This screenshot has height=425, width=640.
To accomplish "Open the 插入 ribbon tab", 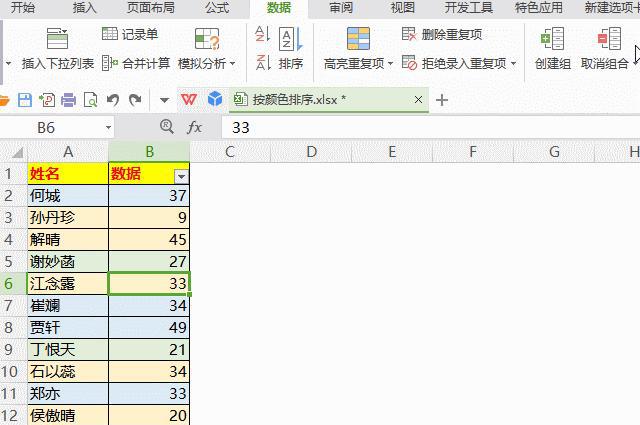I will coord(84,7).
